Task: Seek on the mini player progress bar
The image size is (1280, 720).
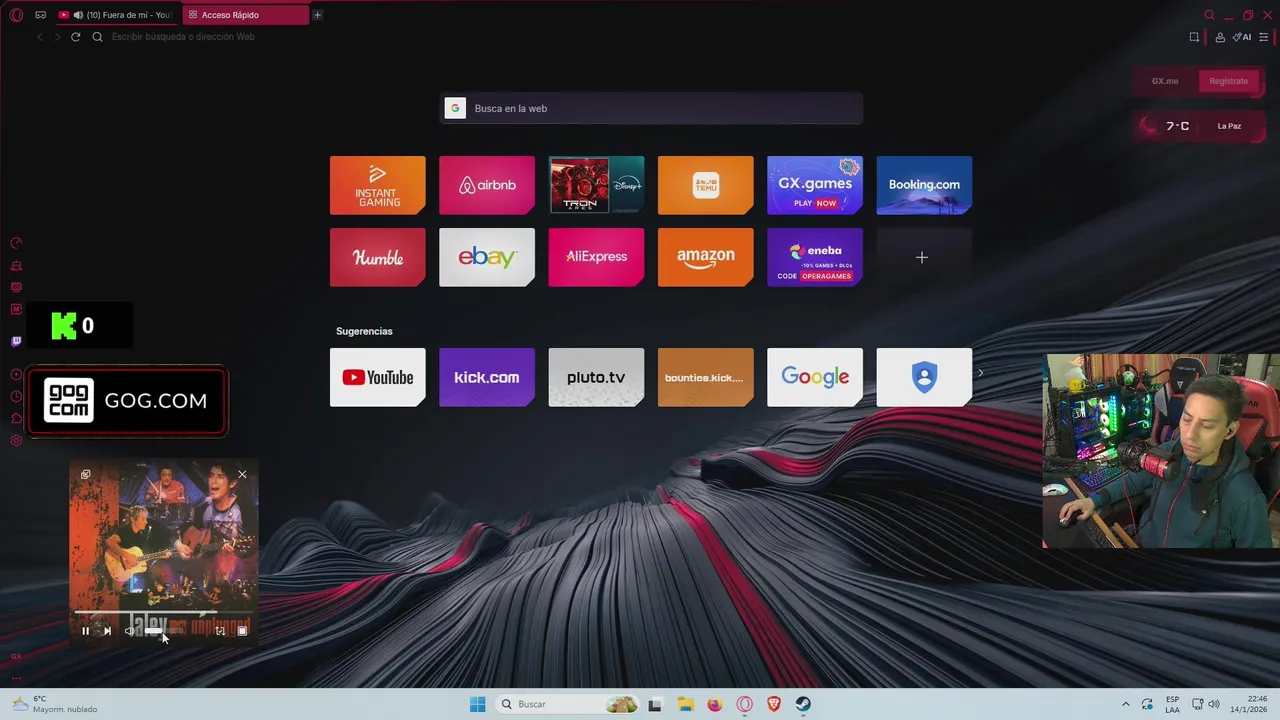Action: coord(163,612)
